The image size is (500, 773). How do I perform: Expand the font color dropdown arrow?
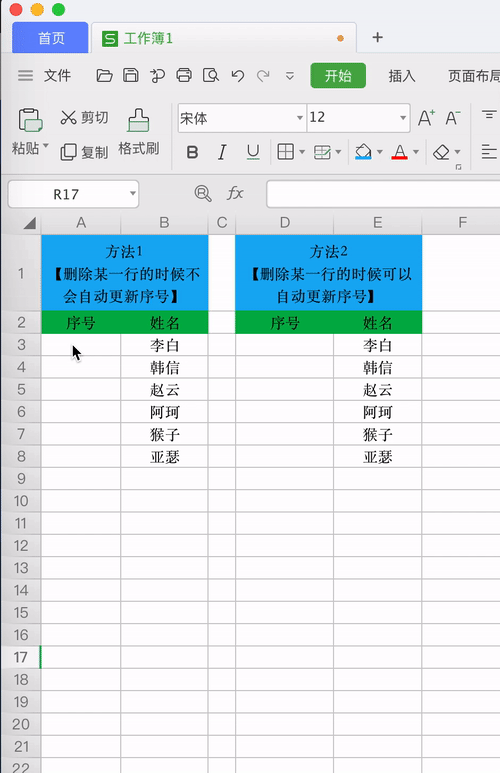point(416,152)
